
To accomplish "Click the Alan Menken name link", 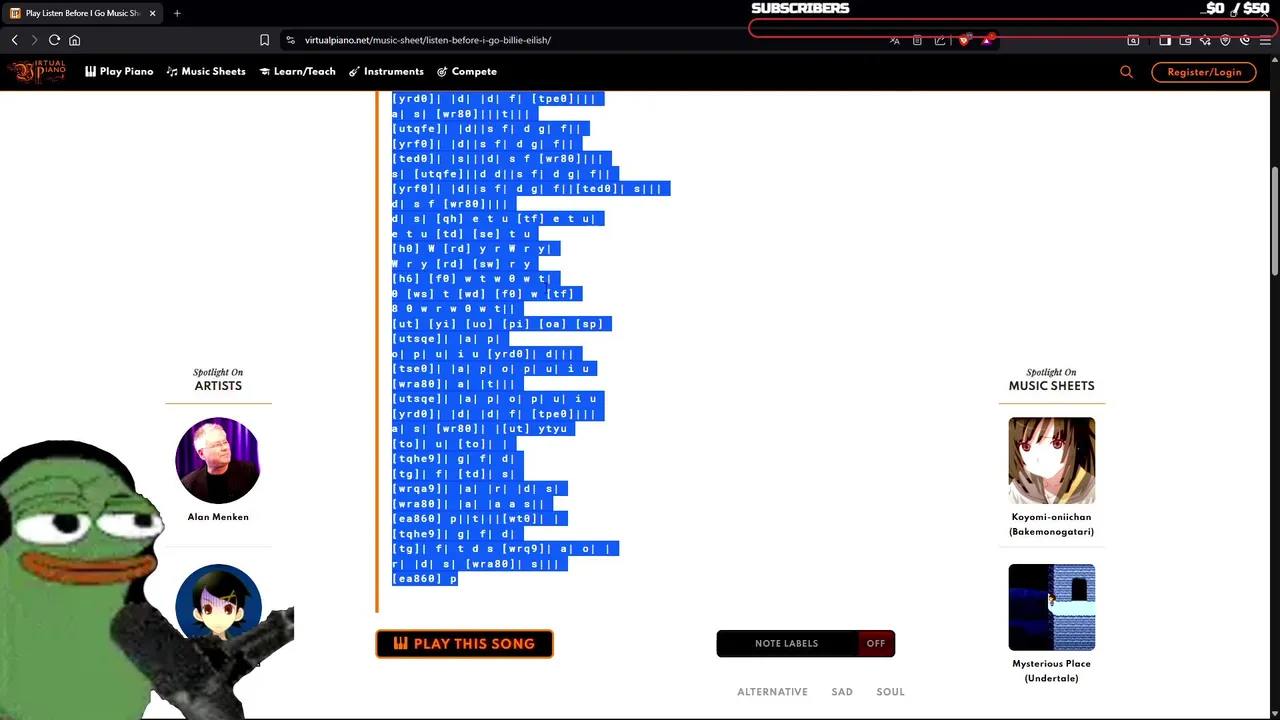I will (x=218, y=517).
